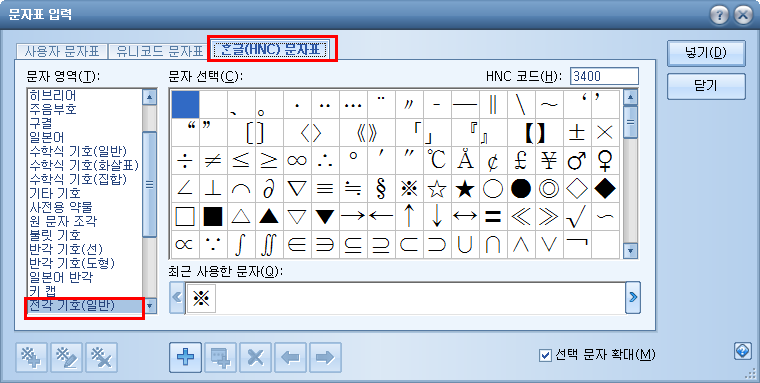Image resolution: width=760 pixels, height=383 pixels.
Task: Select the filled downward triangle ▼ symbol
Action: click(x=325, y=217)
